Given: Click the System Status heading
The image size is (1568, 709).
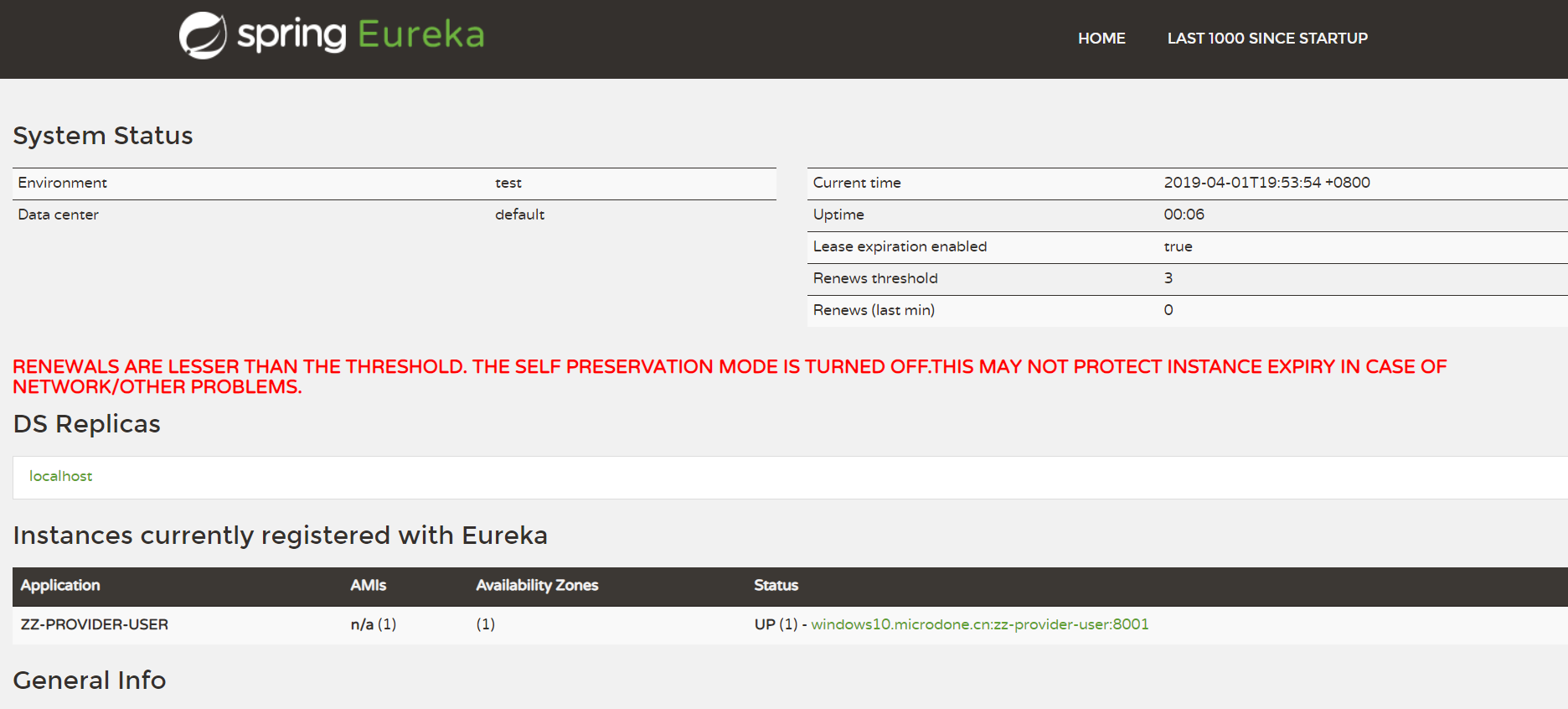Looking at the screenshot, I should tap(103, 136).
